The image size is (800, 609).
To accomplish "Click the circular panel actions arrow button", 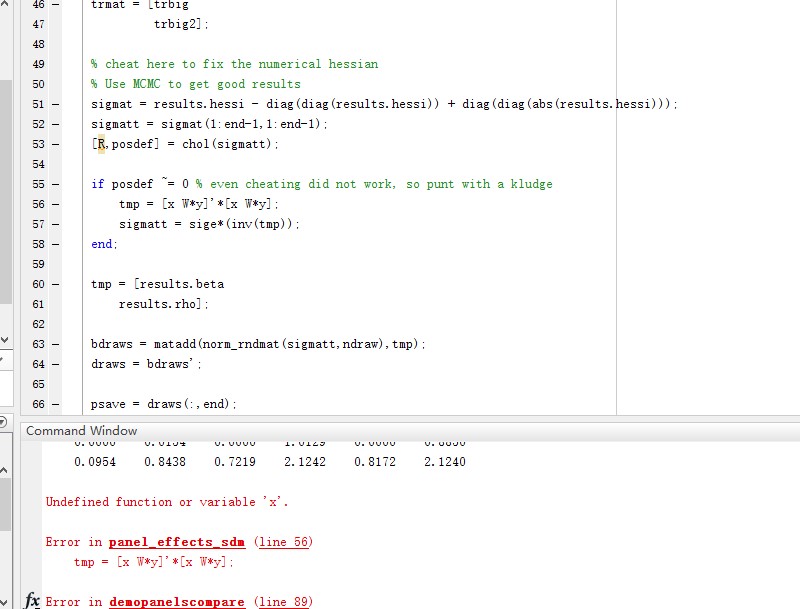I will pyautogui.click(x=4, y=423).
